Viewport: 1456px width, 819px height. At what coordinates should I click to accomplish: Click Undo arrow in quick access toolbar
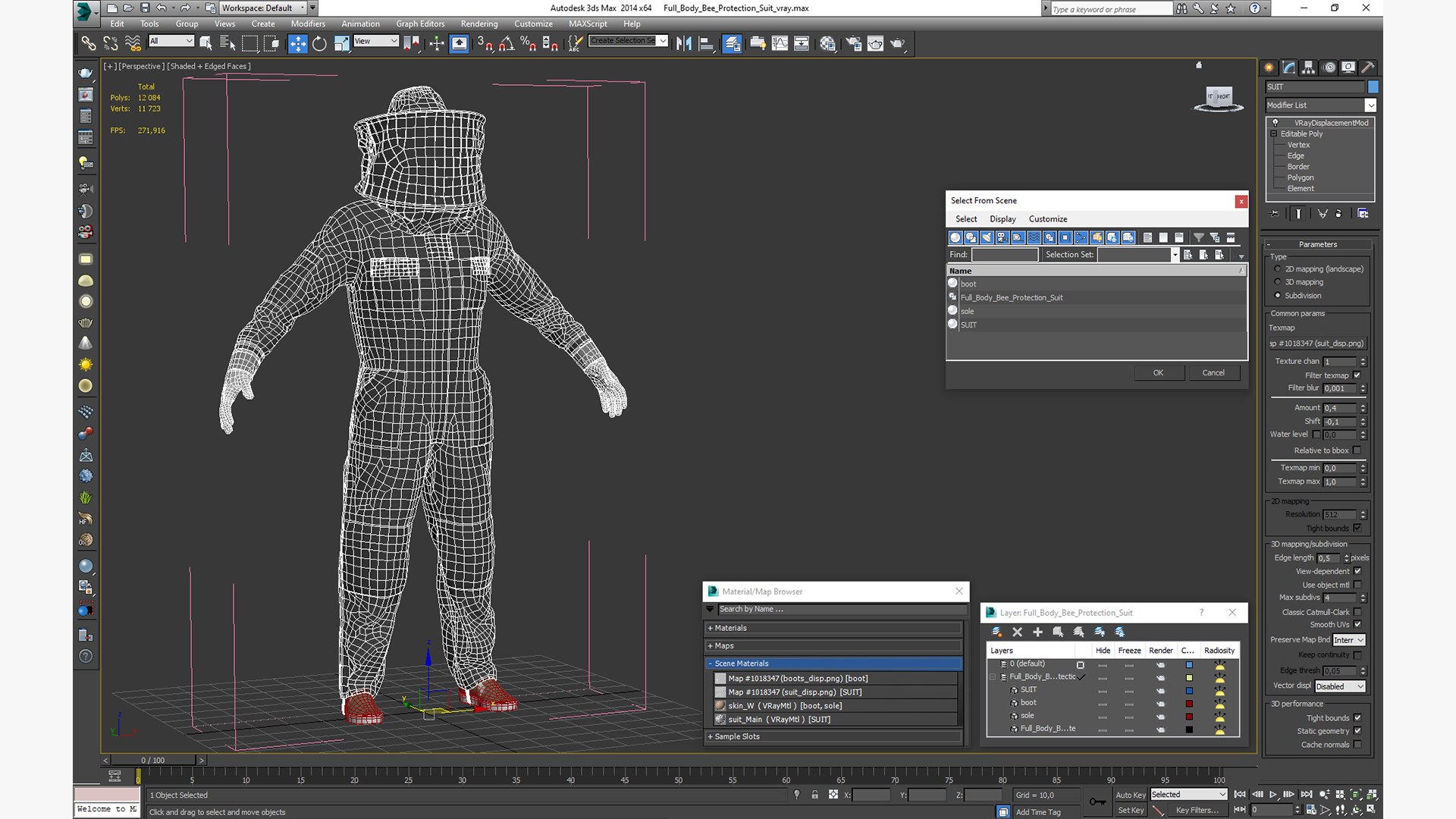coord(161,8)
